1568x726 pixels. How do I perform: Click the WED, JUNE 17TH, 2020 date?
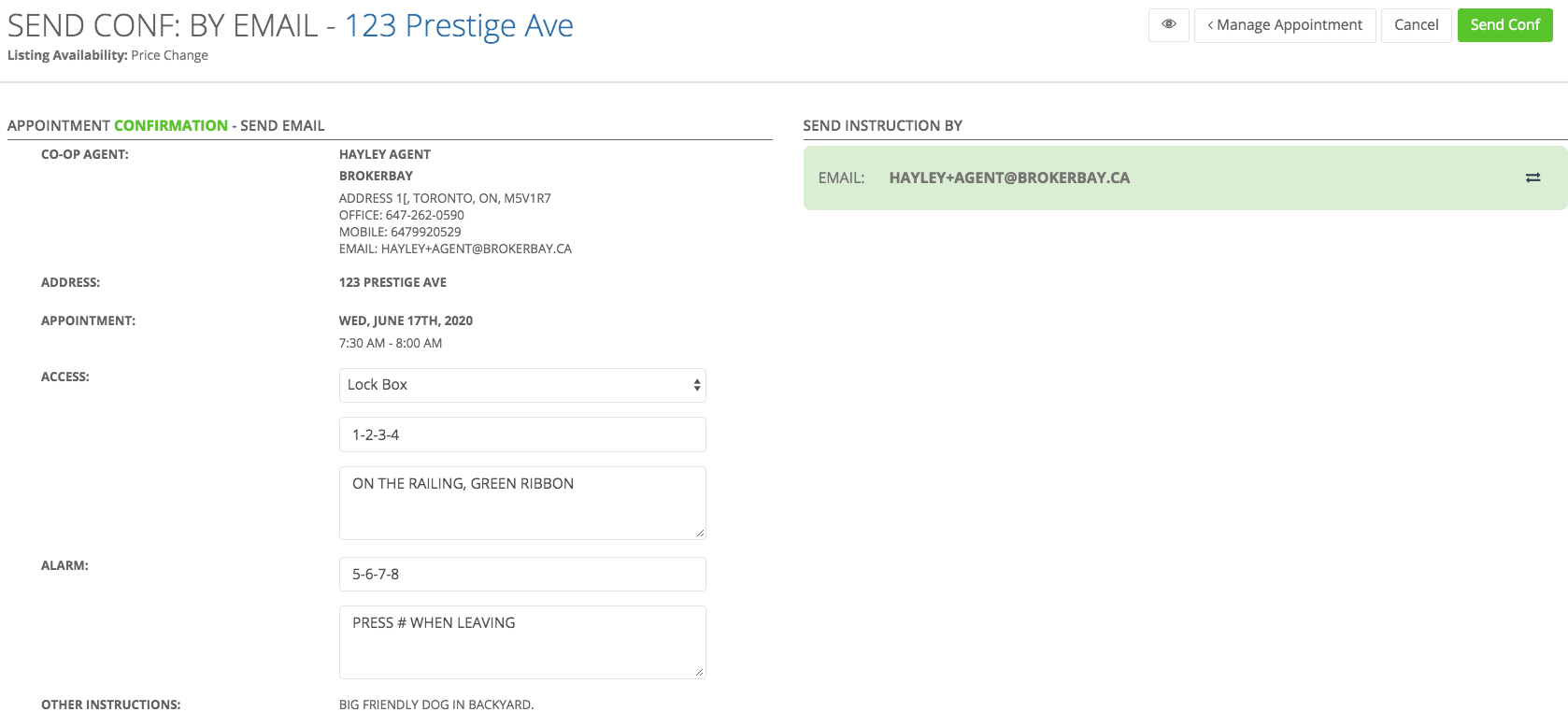[x=406, y=320]
